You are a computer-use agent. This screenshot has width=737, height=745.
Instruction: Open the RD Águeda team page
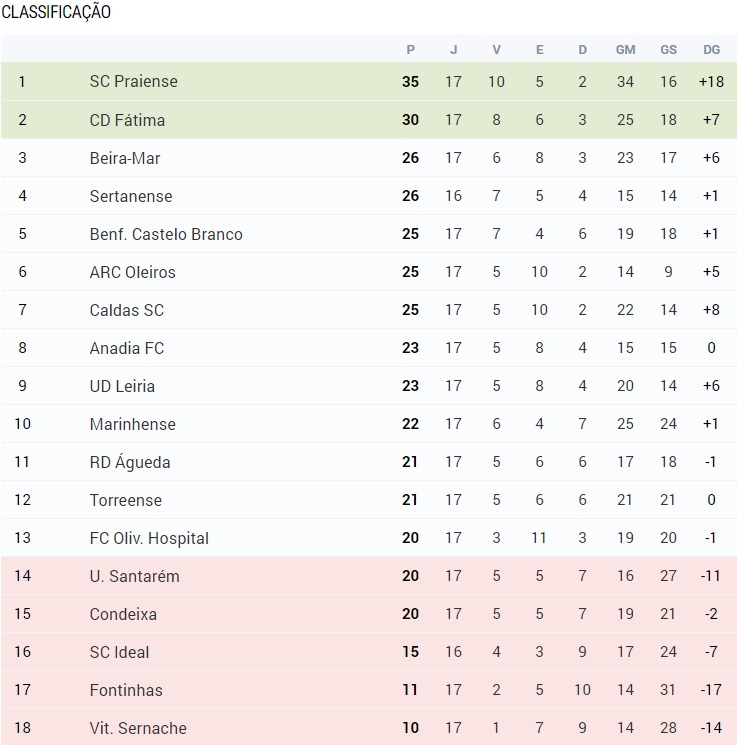130,462
